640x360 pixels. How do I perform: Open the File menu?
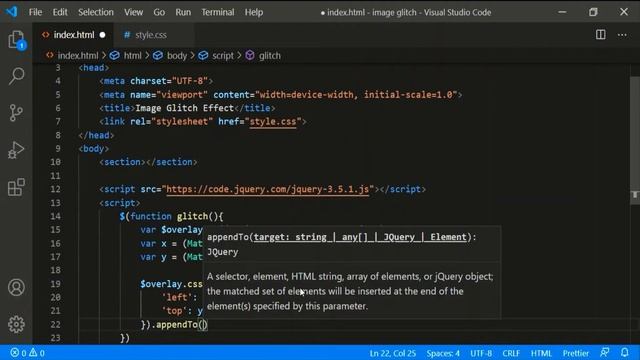pos(36,12)
